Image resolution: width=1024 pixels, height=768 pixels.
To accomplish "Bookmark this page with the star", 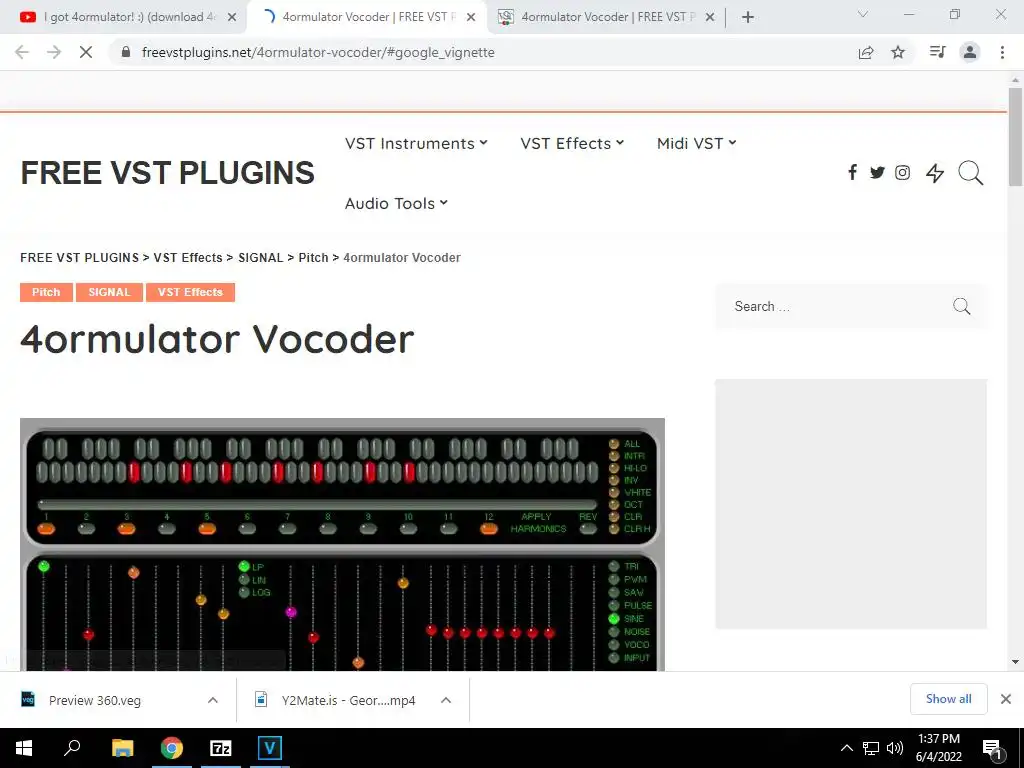I will (x=898, y=52).
